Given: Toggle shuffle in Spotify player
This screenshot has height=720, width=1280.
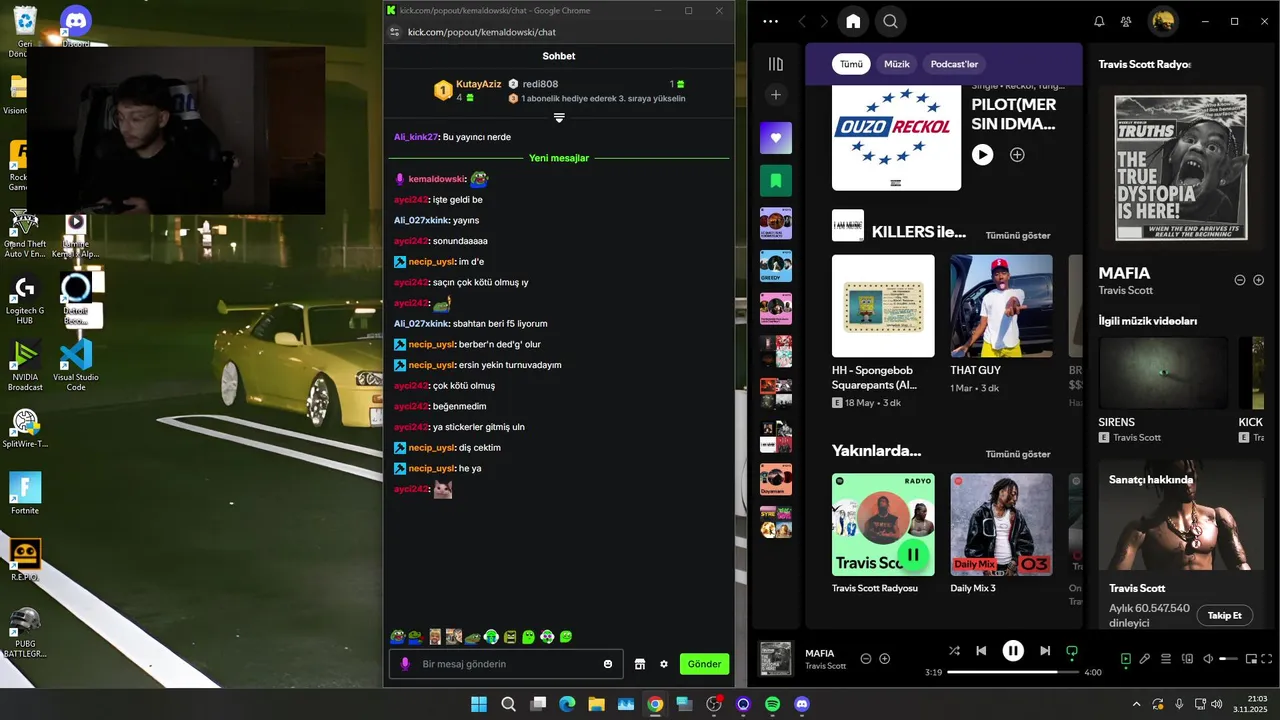Looking at the screenshot, I should point(954,651).
